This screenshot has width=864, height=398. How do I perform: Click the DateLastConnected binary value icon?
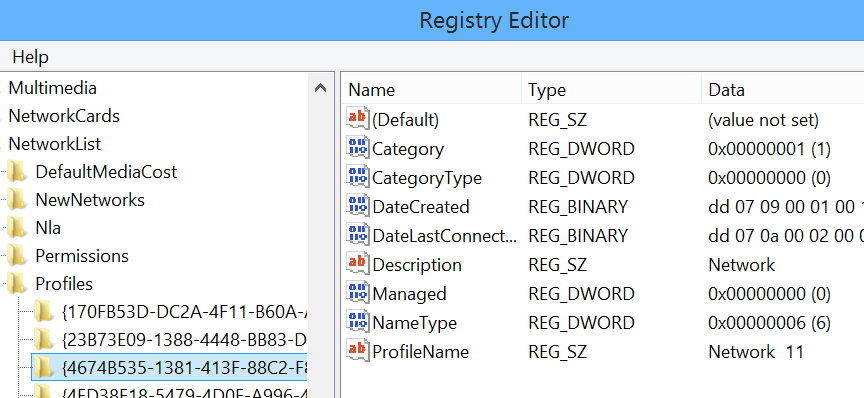click(x=358, y=235)
